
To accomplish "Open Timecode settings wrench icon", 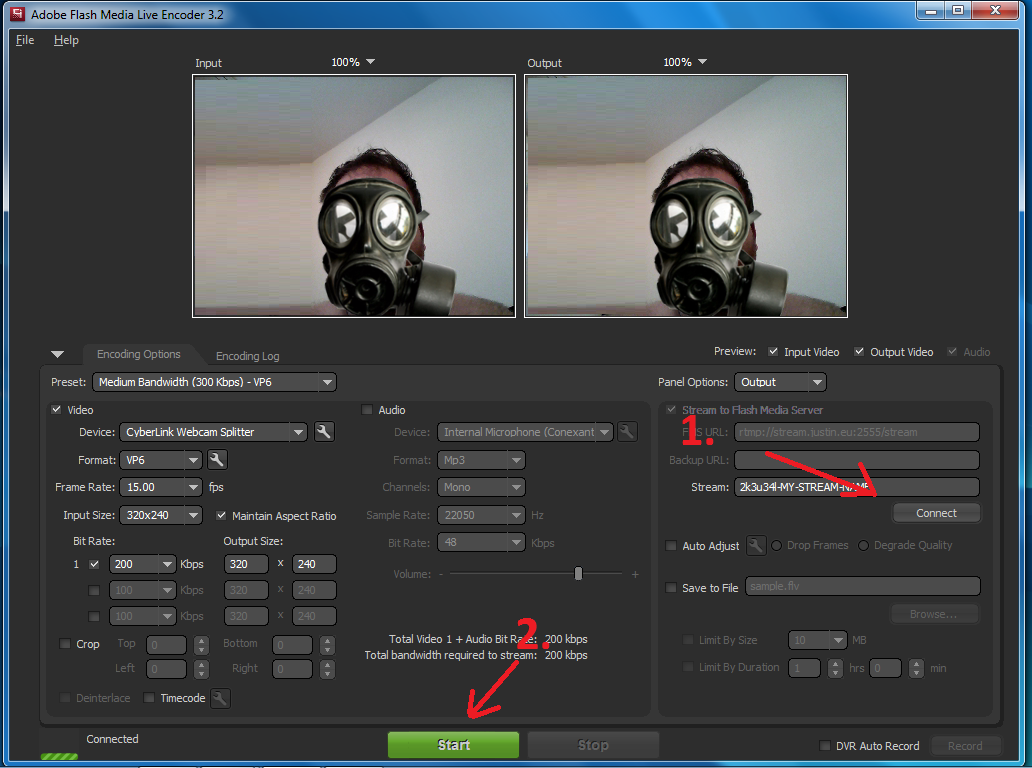I will (x=220, y=698).
